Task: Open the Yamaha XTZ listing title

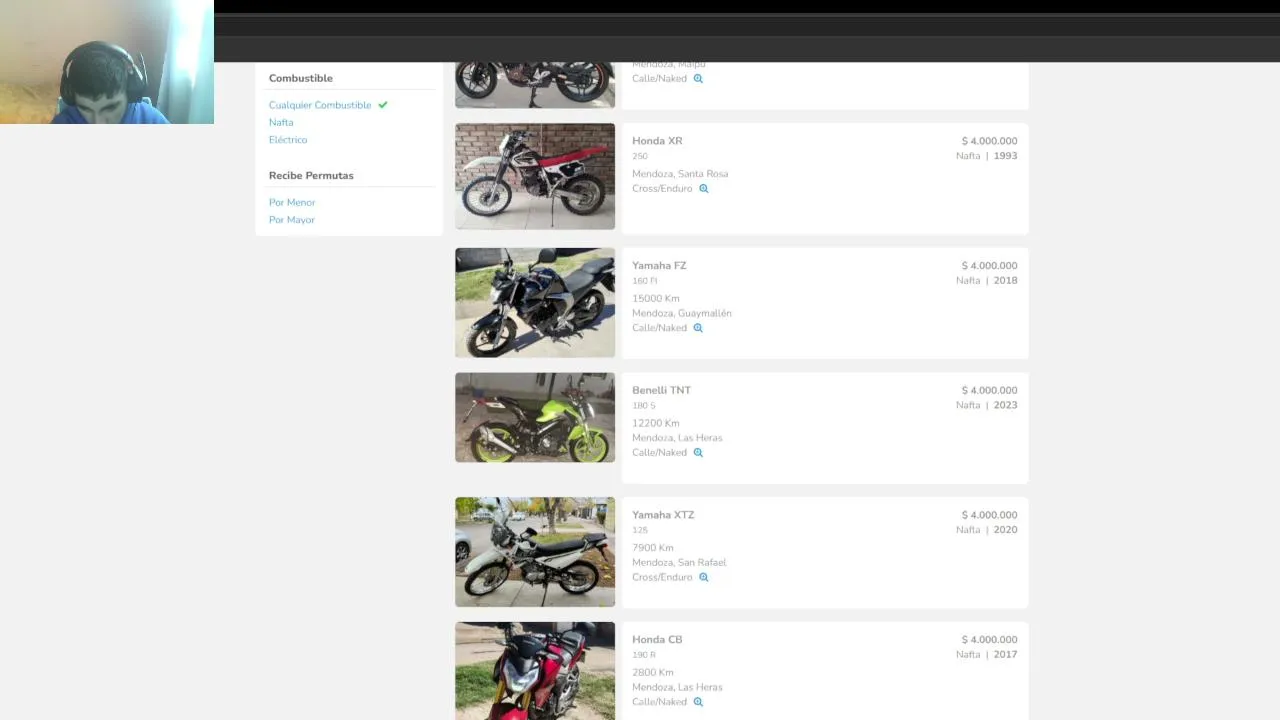Action: pyautogui.click(x=663, y=515)
